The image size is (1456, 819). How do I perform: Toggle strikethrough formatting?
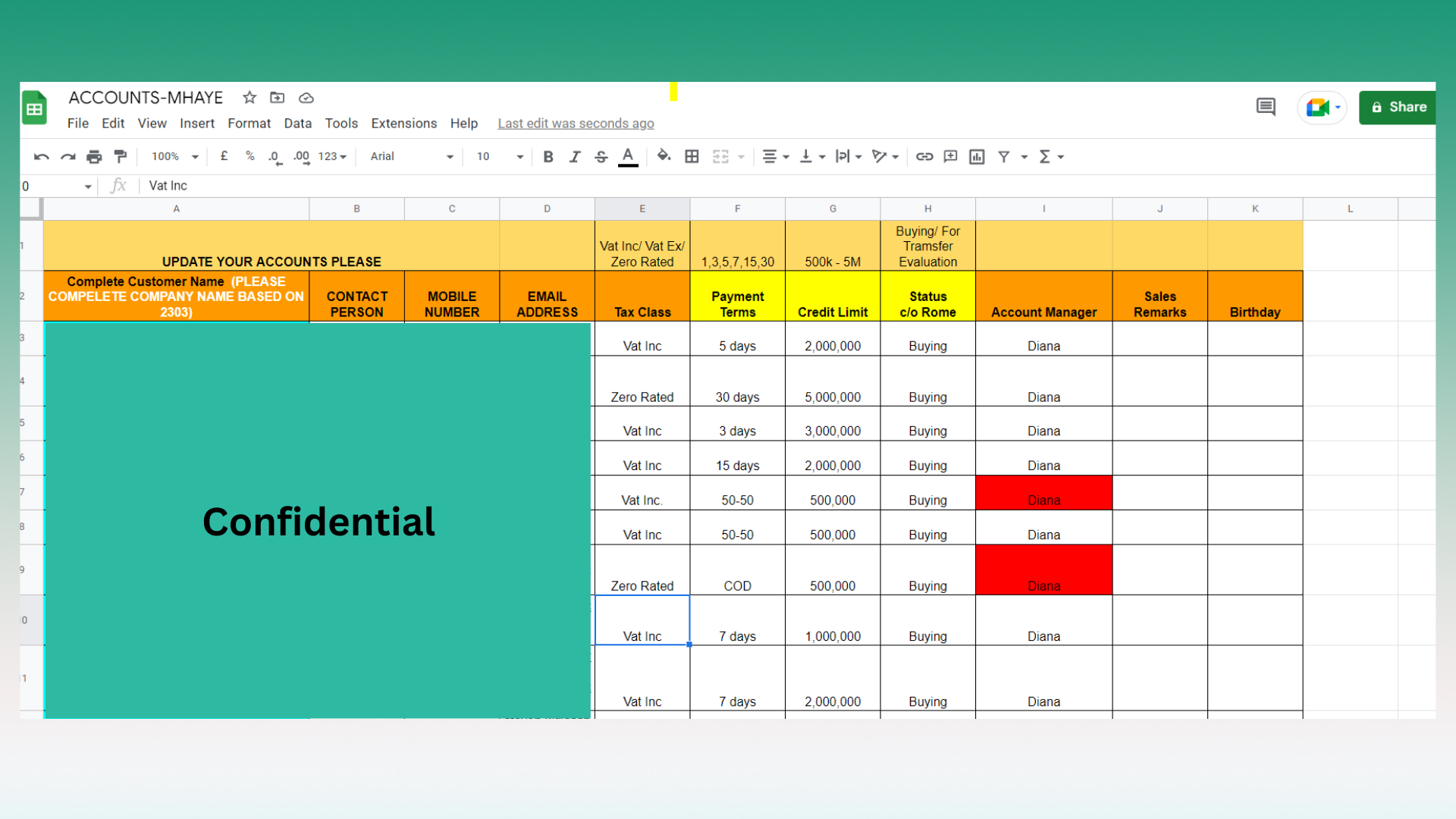pyautogui.click(x=601, y=157)
